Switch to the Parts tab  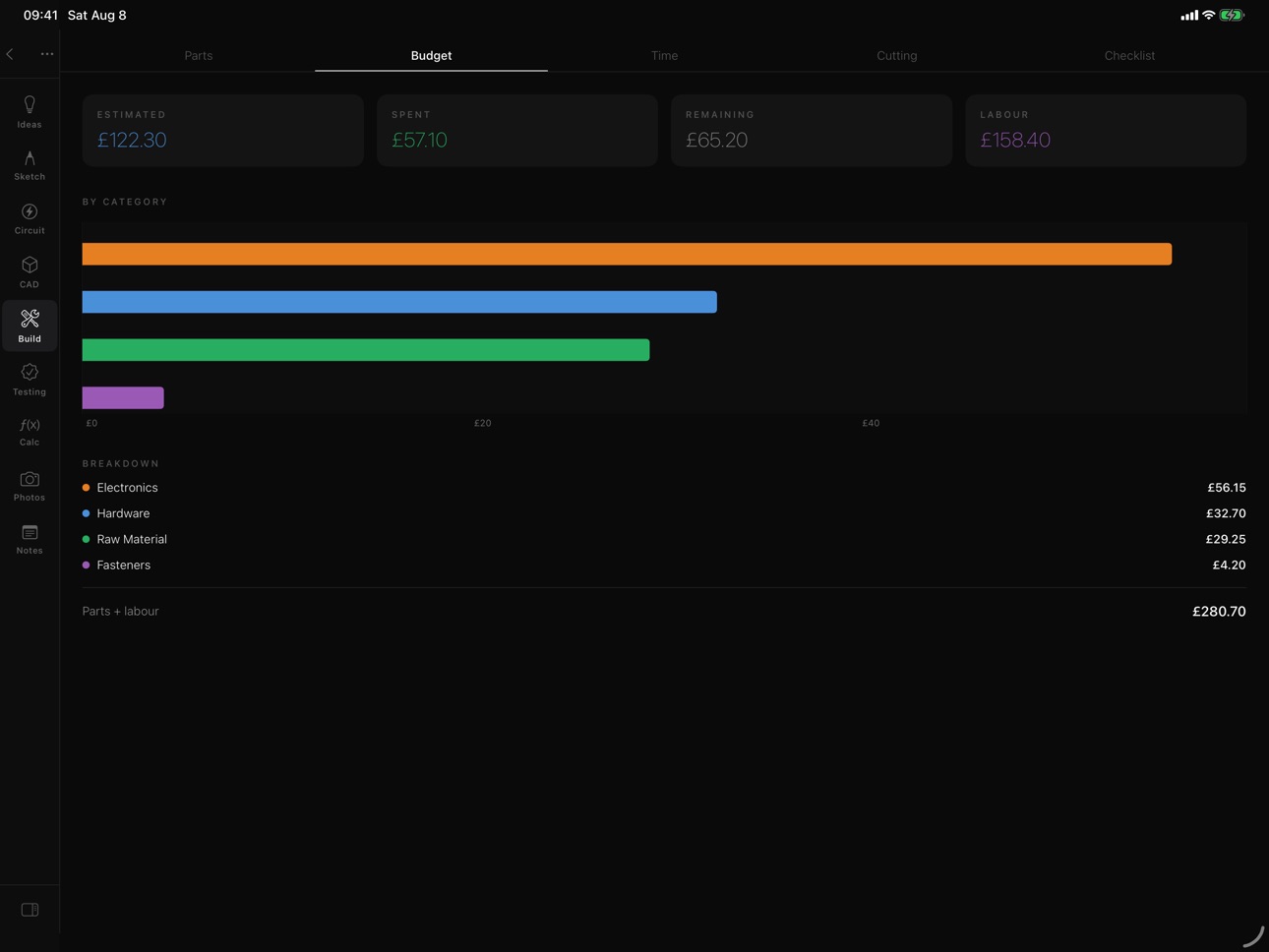199,55
